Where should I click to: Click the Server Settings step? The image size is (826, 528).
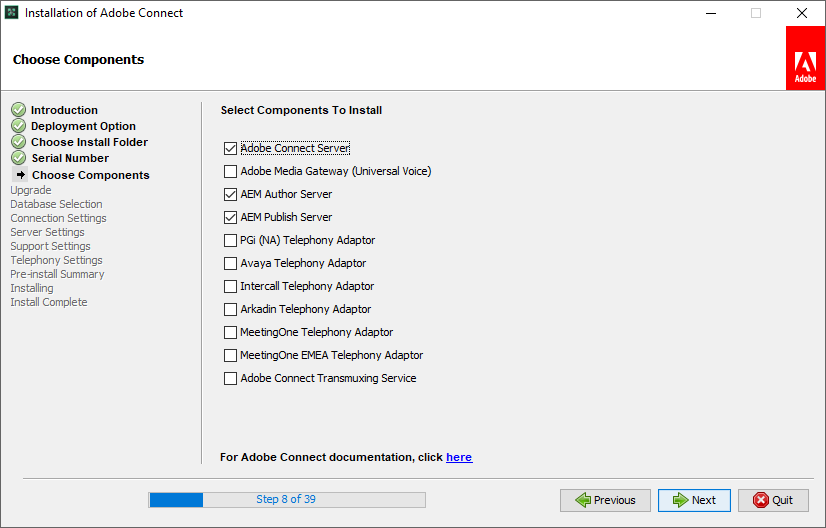(47, 232)
